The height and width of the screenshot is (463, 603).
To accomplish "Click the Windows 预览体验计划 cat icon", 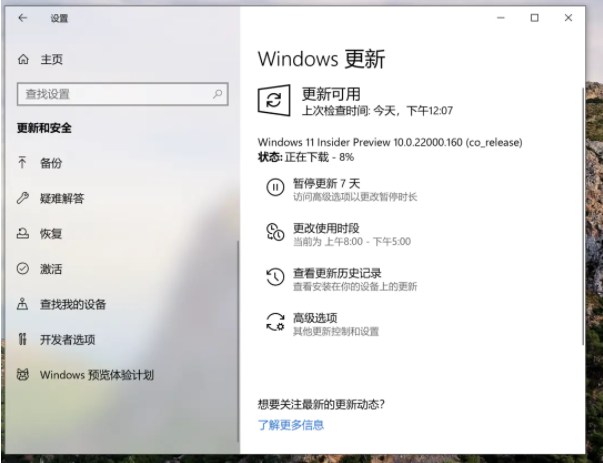I will [23, 375].
